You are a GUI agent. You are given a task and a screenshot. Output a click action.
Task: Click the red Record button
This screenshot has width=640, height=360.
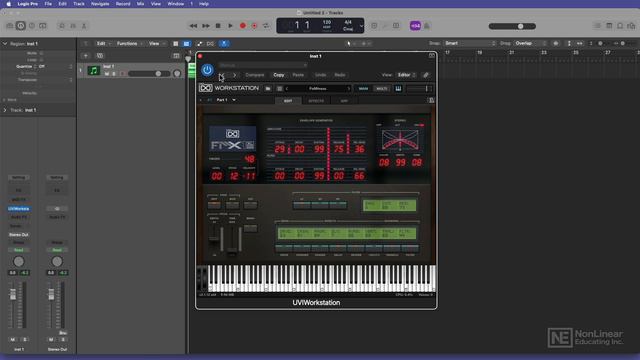coord(243,26)
